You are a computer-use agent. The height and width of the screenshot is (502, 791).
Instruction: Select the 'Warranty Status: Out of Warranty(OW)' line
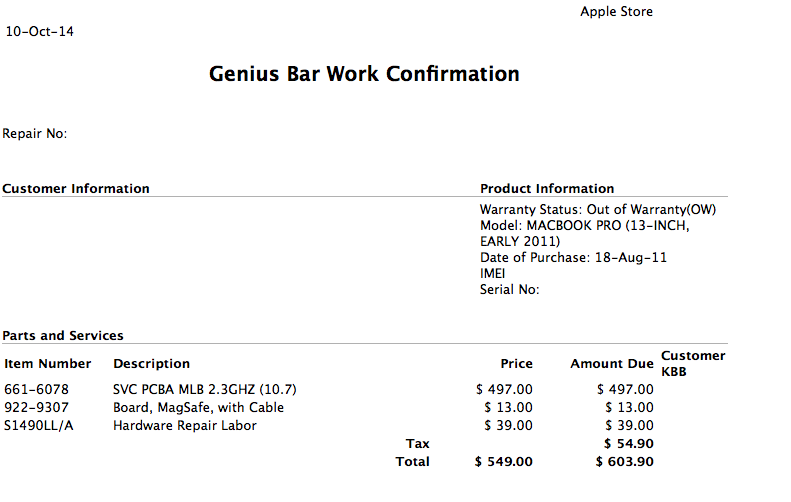[598, 209]
